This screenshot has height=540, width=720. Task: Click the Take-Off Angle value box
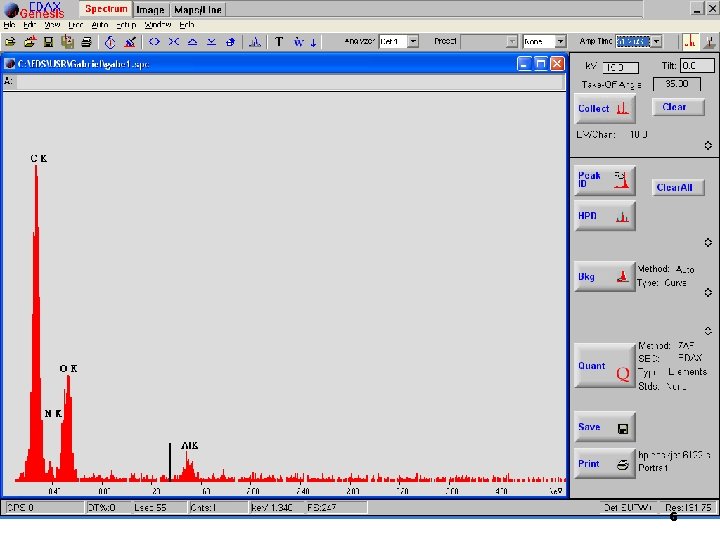677,84
